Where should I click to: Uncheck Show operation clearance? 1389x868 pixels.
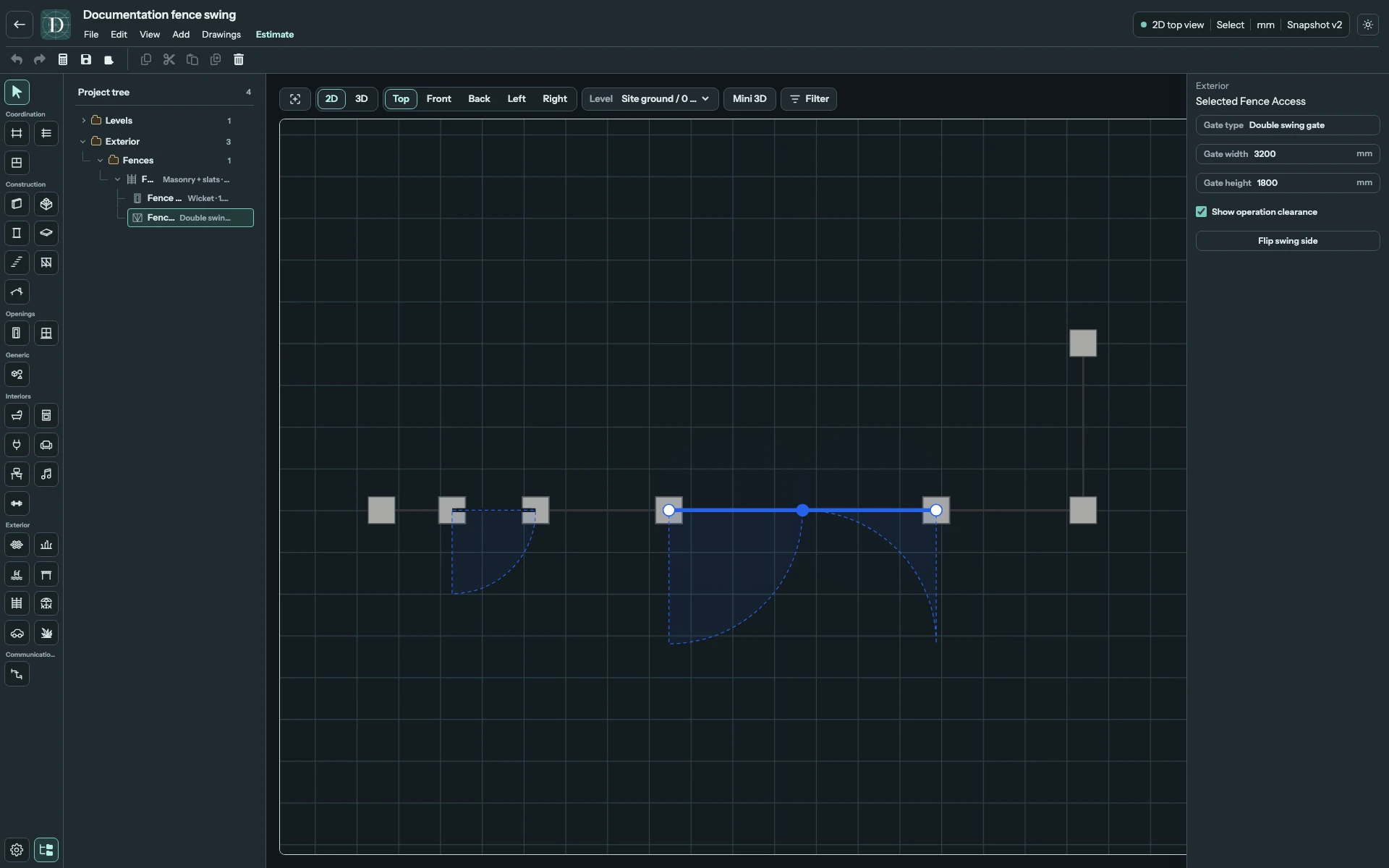pos(1202,212)
